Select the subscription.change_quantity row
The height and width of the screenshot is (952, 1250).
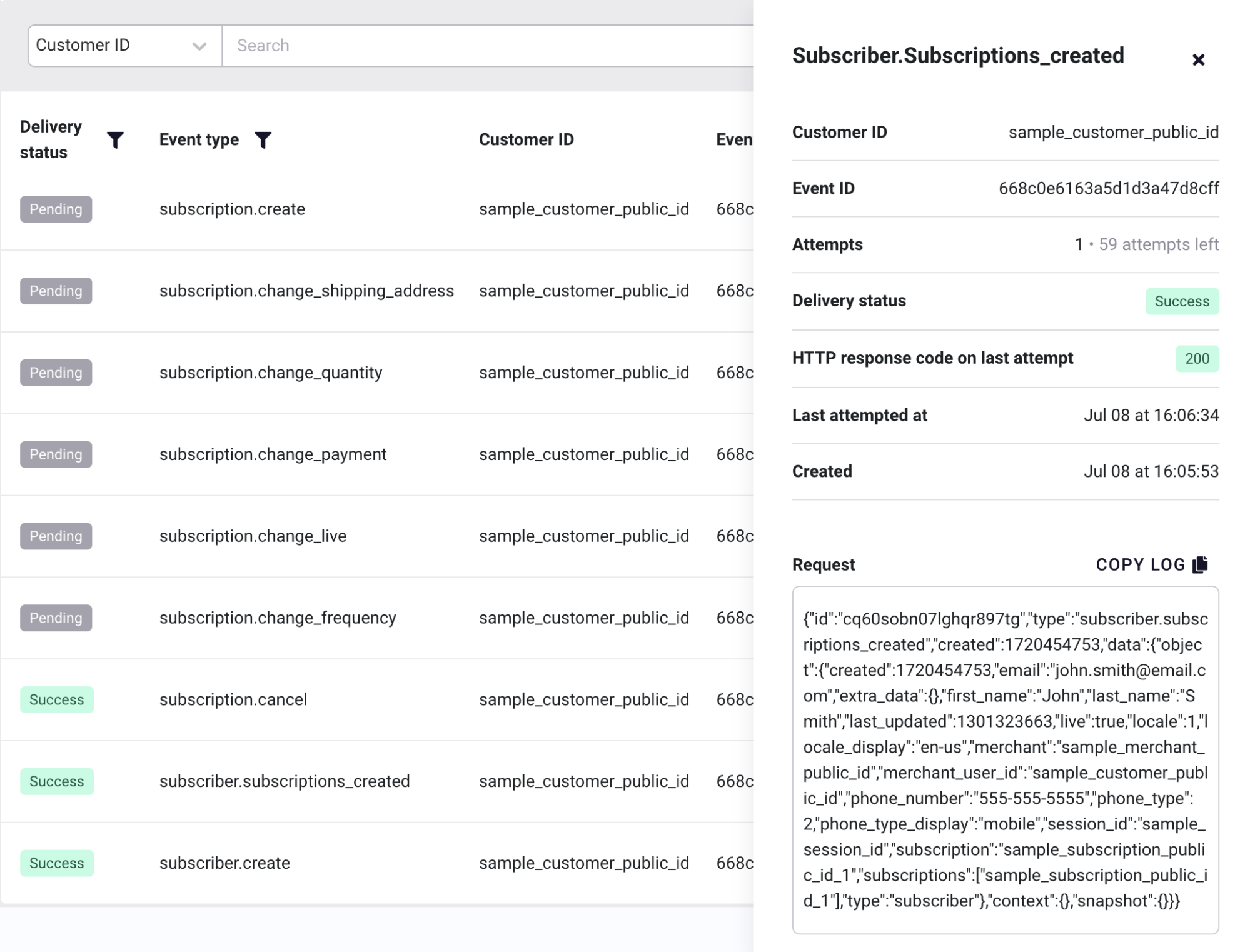(376, 373)
